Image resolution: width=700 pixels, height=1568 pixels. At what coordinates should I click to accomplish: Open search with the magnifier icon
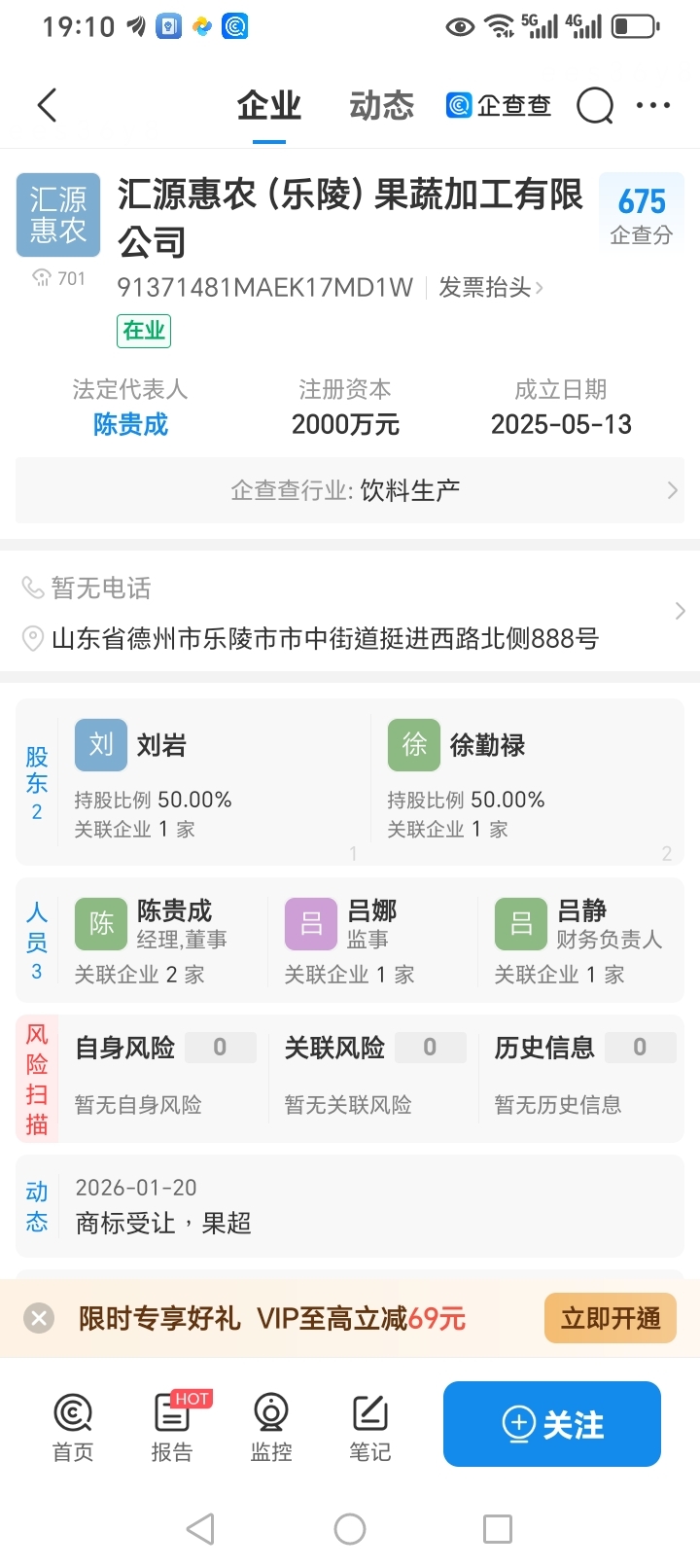click(x=595, y=105)
